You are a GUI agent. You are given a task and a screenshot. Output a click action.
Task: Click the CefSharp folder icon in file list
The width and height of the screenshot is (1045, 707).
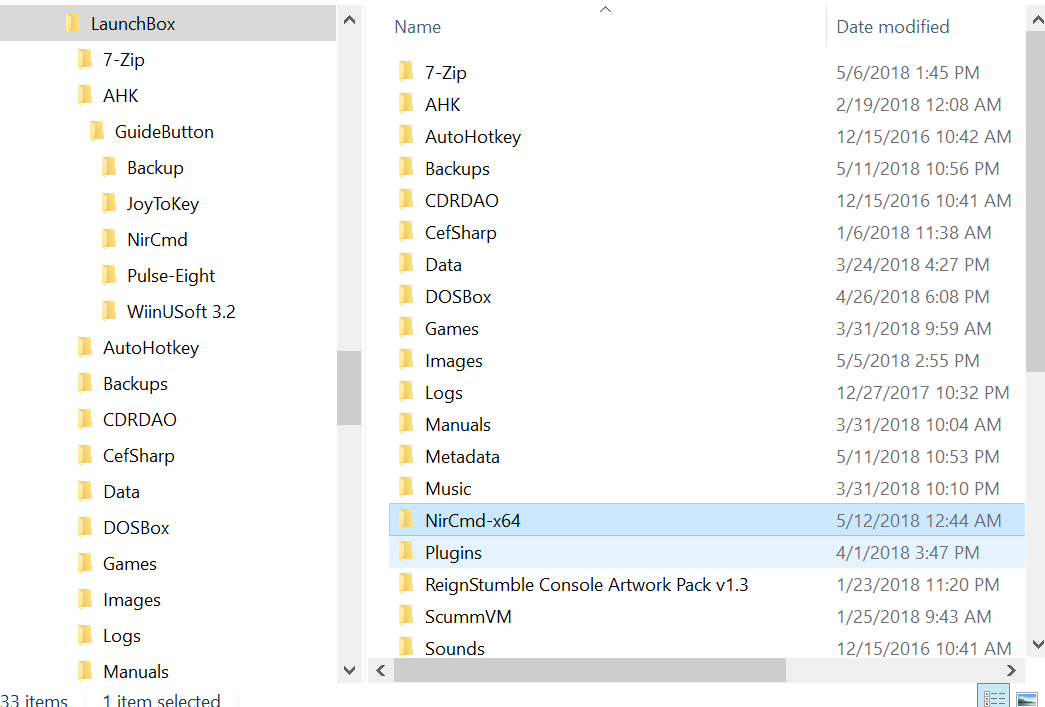coord(406,232)
